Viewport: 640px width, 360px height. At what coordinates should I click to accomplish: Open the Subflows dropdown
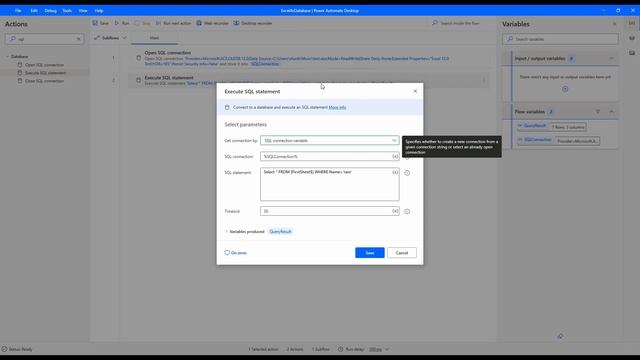110,38
